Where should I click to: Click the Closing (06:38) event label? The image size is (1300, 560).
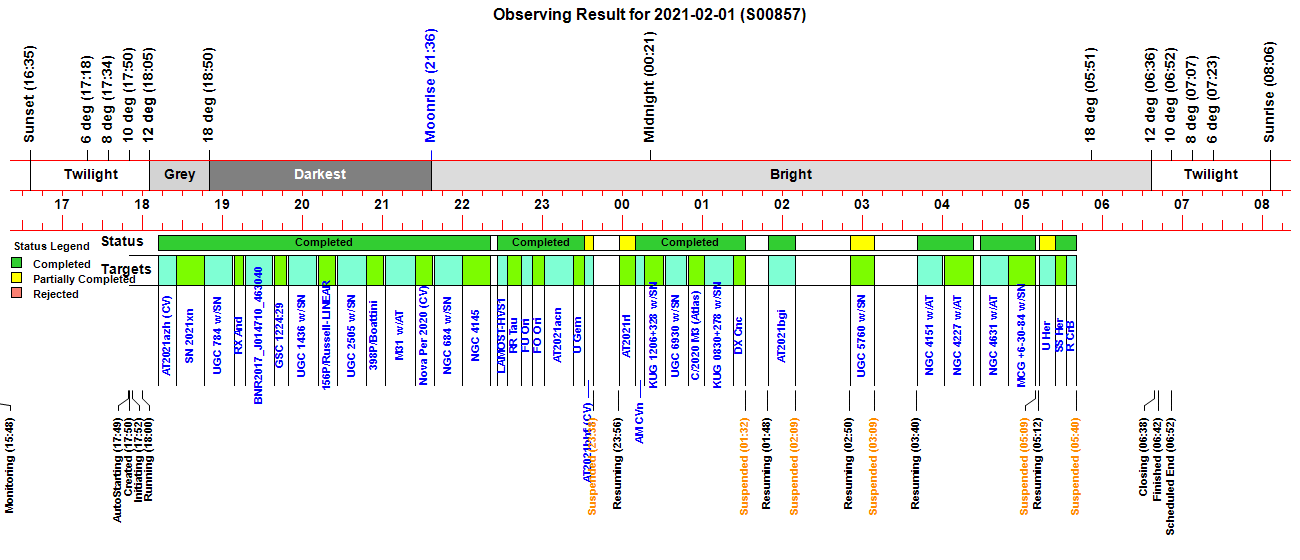(1145, 457)
